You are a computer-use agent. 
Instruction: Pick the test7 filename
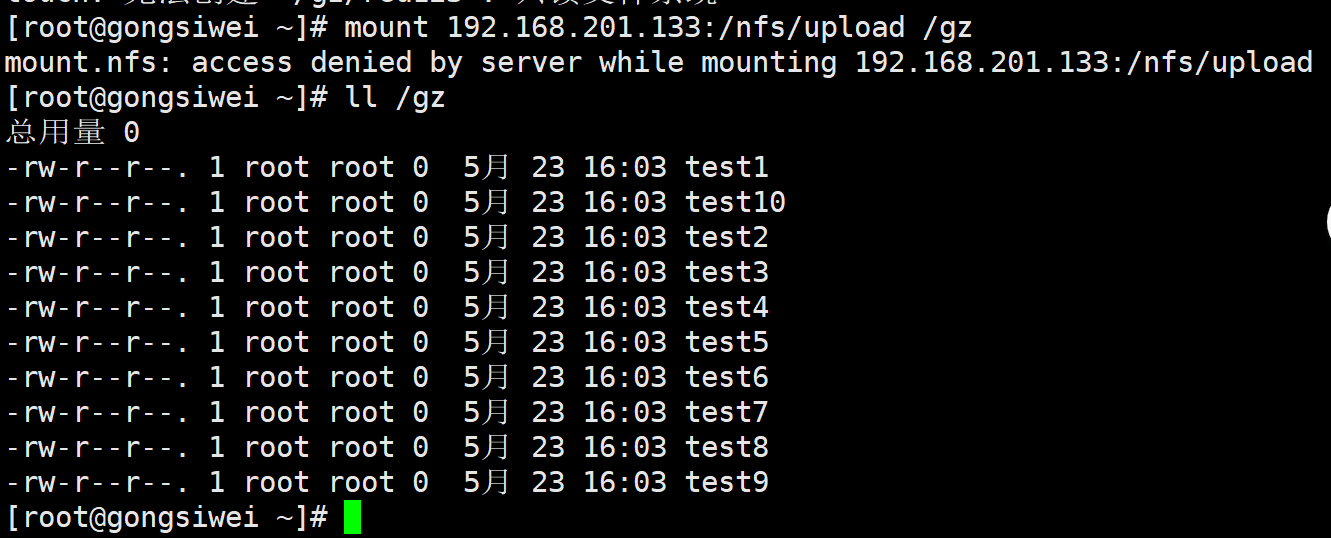[727, 413]
